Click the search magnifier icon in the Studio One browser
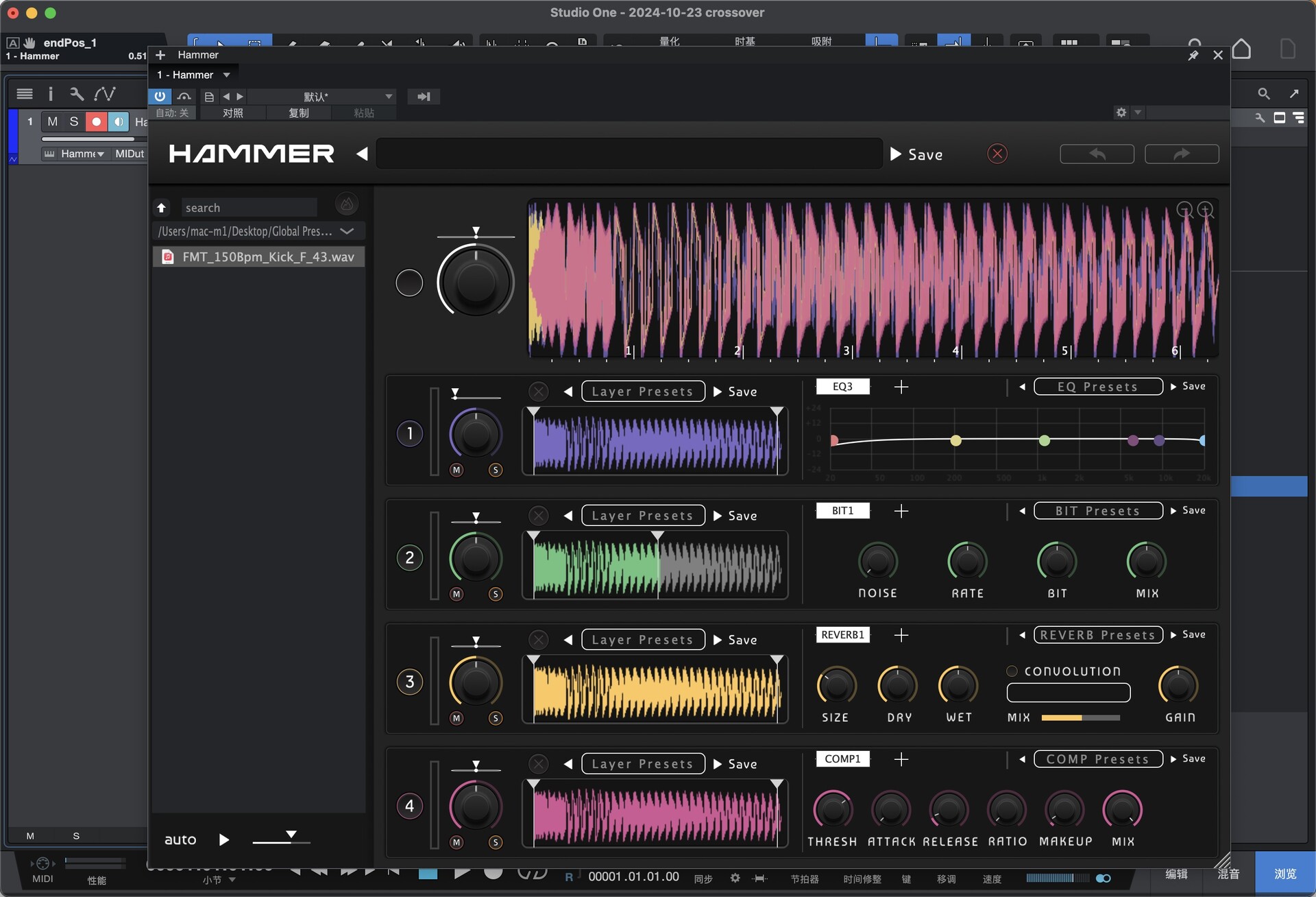Screen dimensions: 1316x897 tap(1263, 94)
